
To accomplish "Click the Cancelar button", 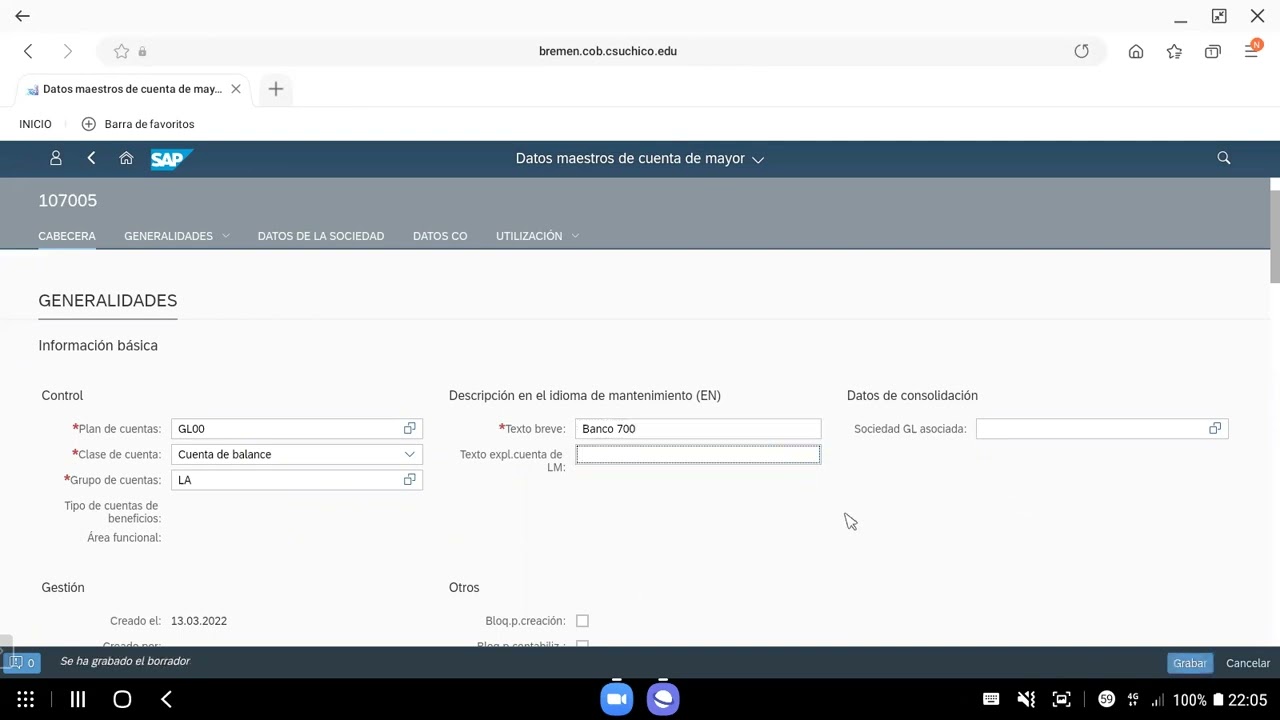I will point(1248,663).
